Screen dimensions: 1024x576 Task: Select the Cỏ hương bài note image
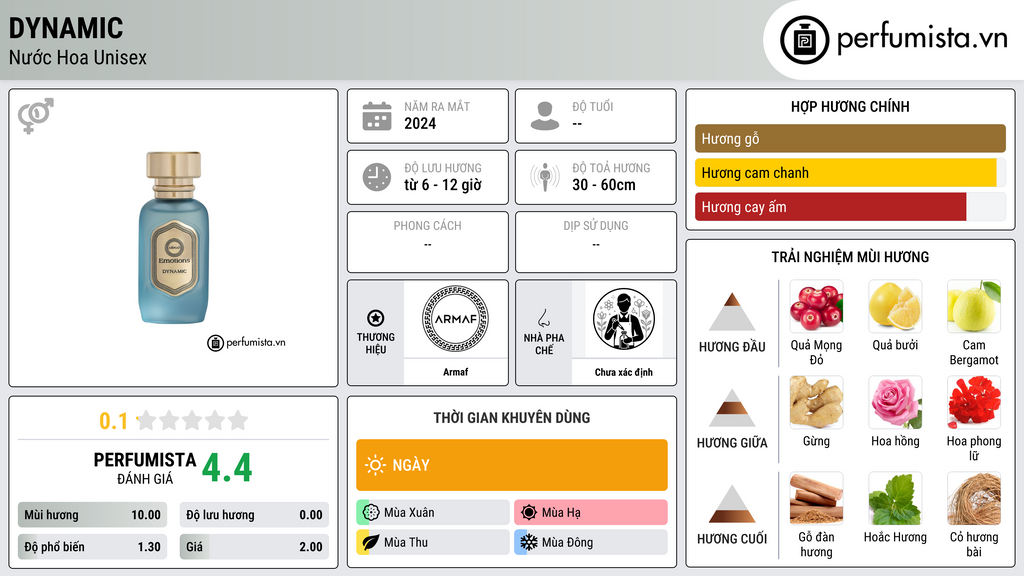click(974, 498)
